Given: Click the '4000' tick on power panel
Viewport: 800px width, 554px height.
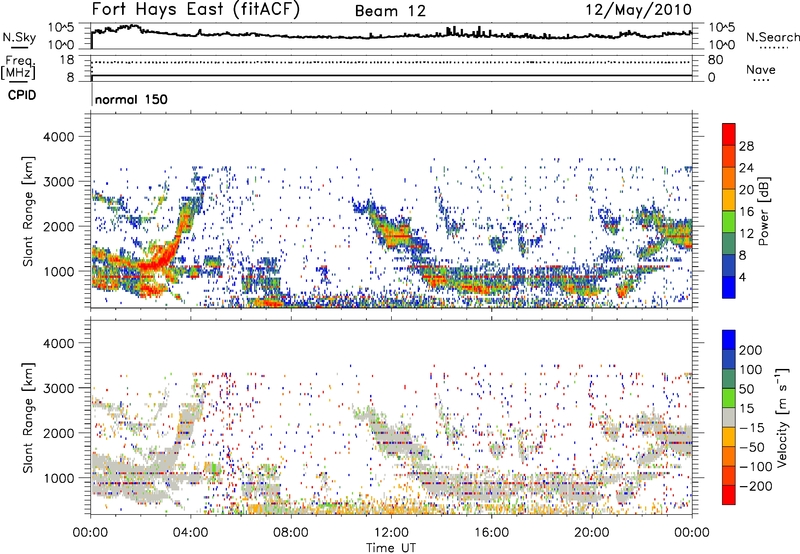Looking at the screenshot, I should pyautogui.click(x=59, y=137).
